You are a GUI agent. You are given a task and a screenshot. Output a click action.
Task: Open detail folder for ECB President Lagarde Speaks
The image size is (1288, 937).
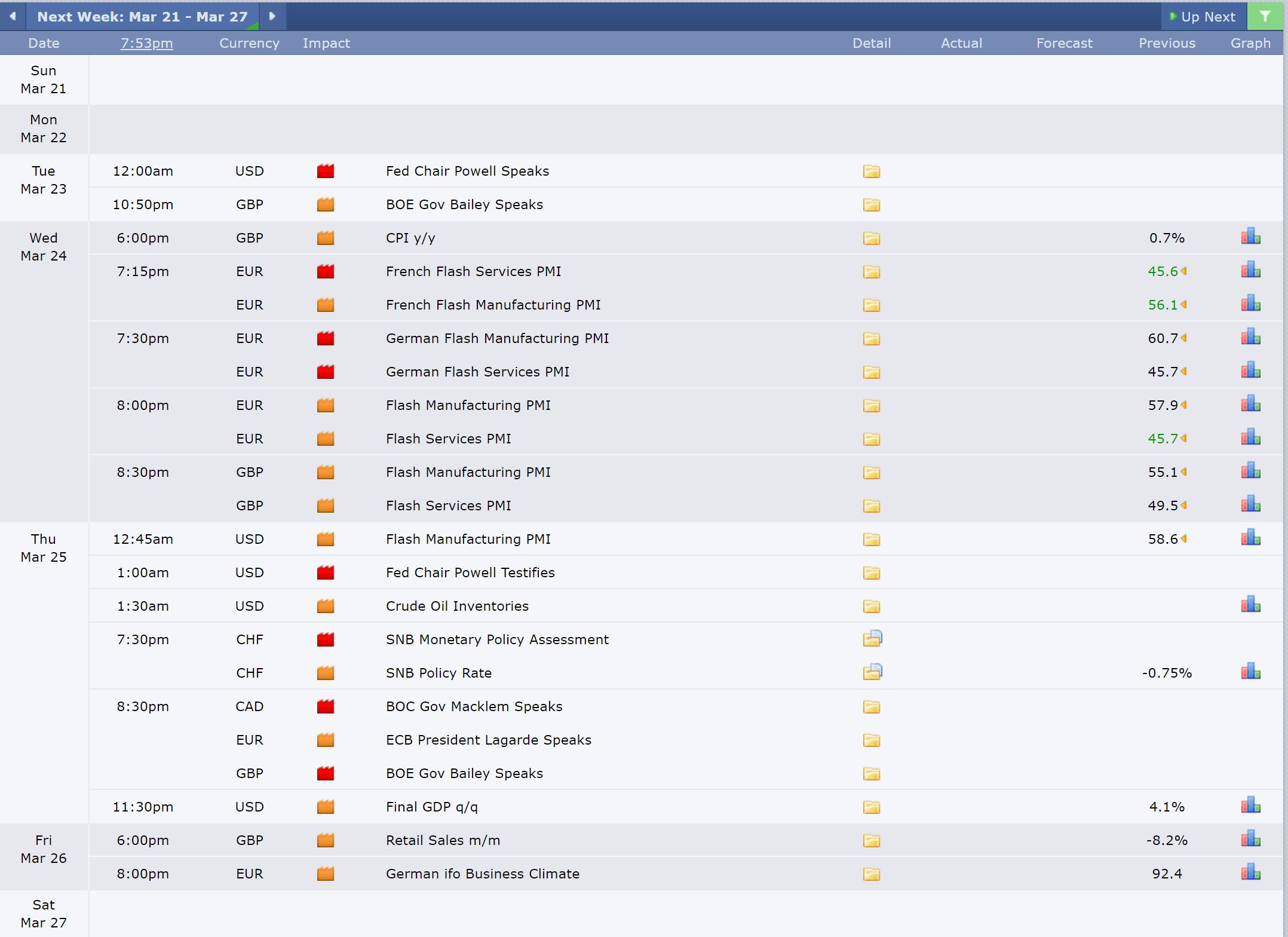pyautogui.click(x=871, y=740)
